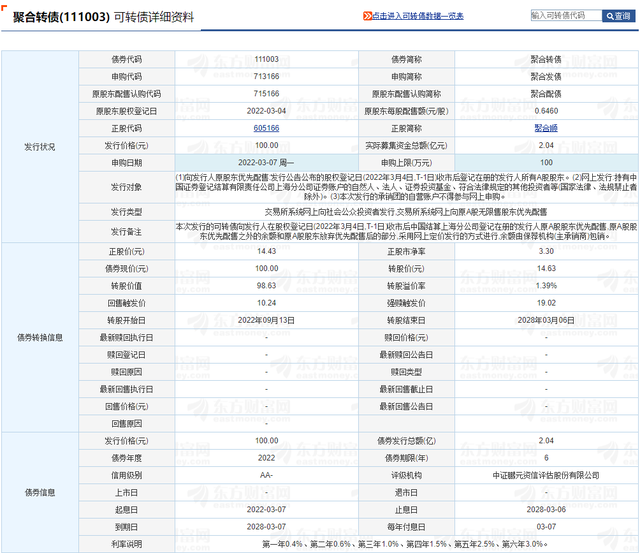
Task: Click the 申购上限(万元) label
Action: pos(406,162)
